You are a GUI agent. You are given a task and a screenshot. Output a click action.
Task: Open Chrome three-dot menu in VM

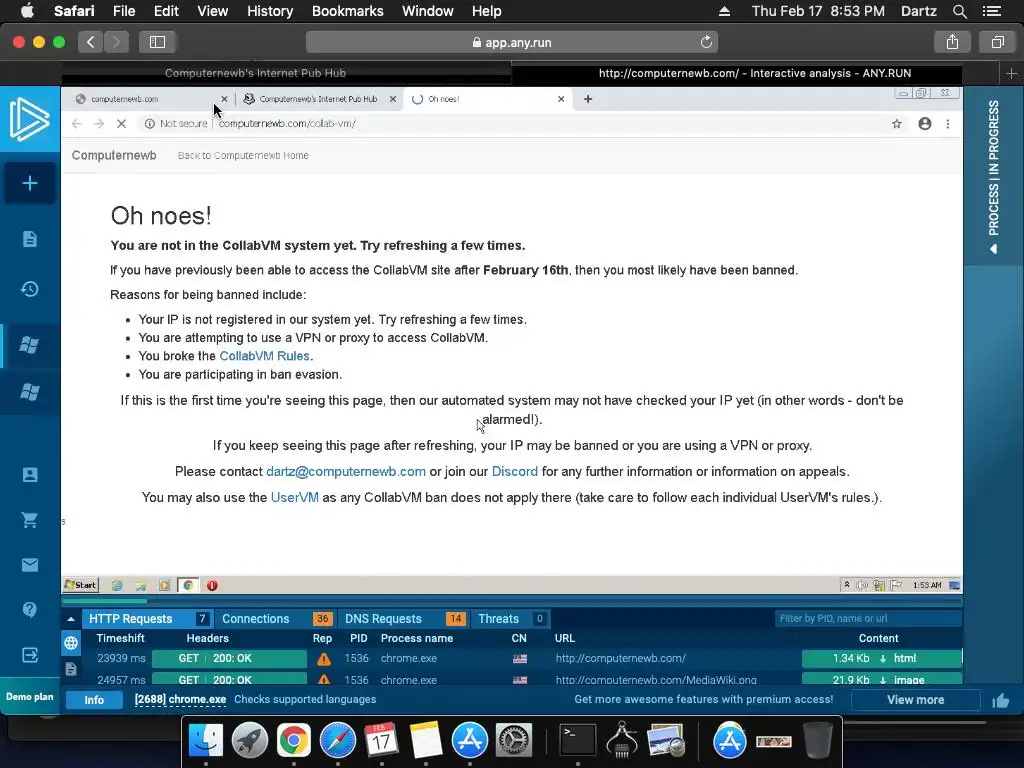pos(948,123)
